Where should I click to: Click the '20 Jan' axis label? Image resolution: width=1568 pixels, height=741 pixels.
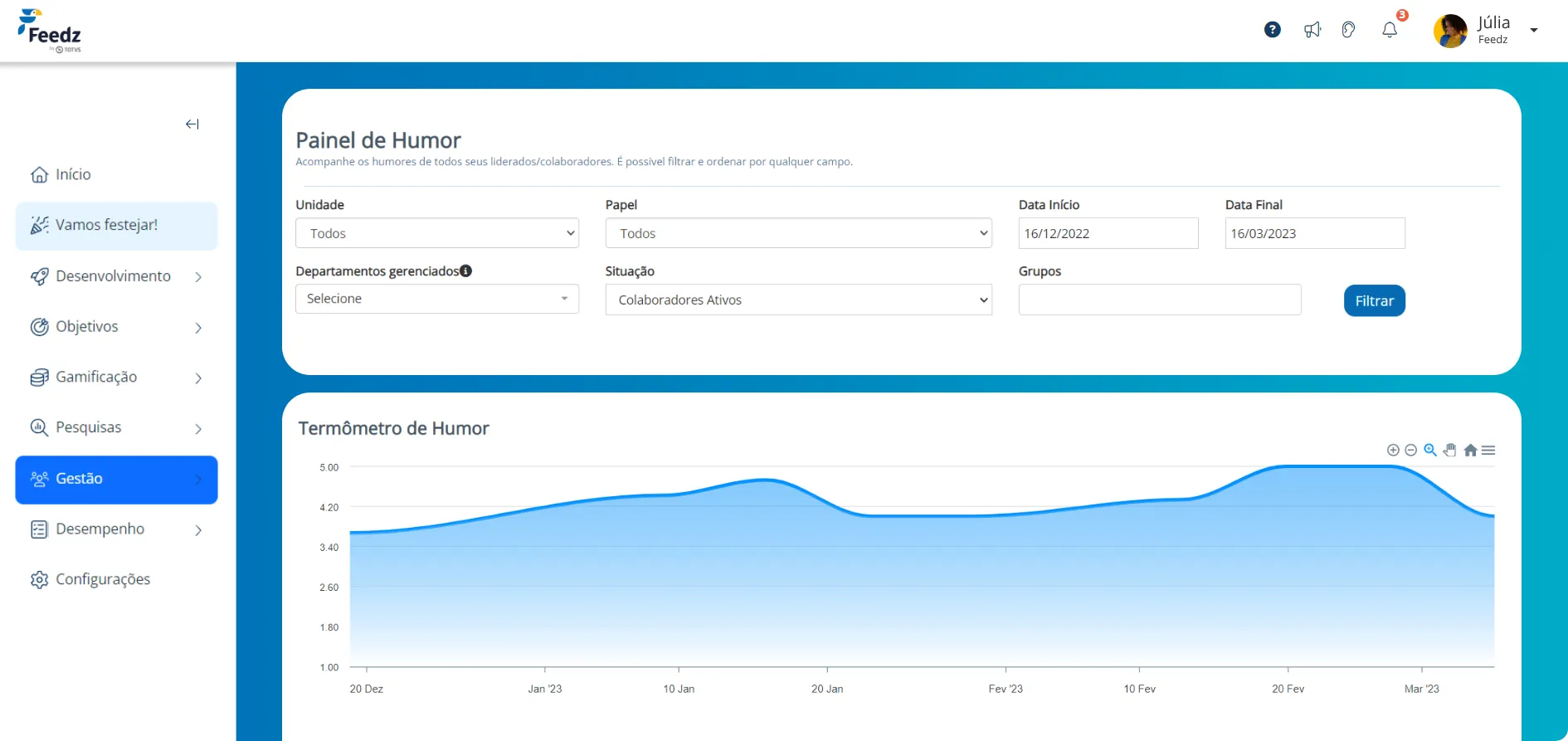(x=827, y=689)
